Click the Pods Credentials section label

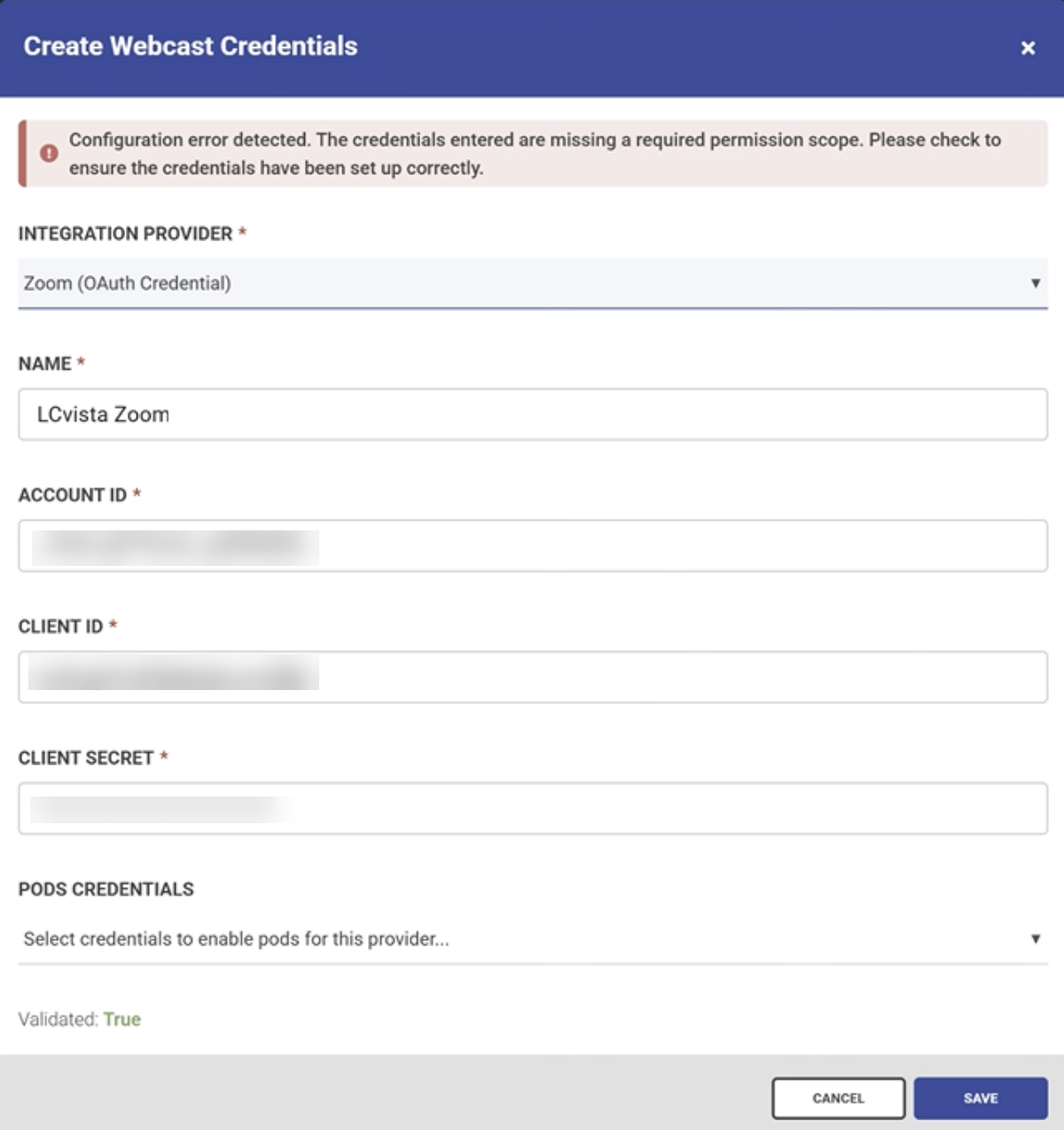tap(106, 889)
